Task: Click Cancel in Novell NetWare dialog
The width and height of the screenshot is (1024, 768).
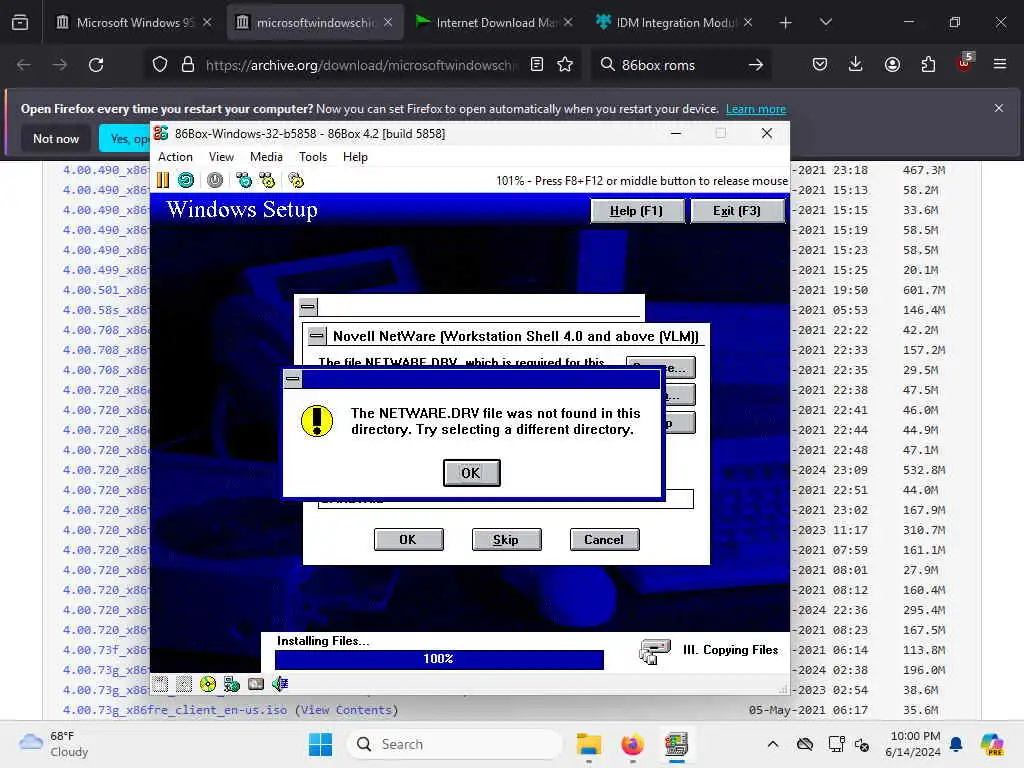Action: [604, 539]
